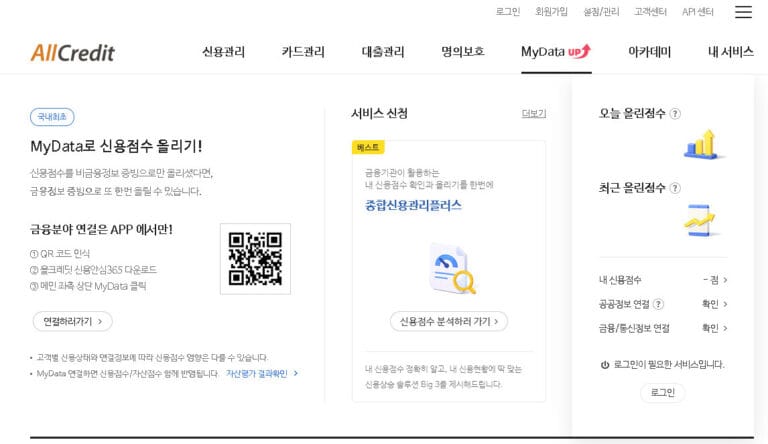Click 신용점수 분석하러 가기 button
Viewport: 768px width, 444px height.
click(449, 321)
